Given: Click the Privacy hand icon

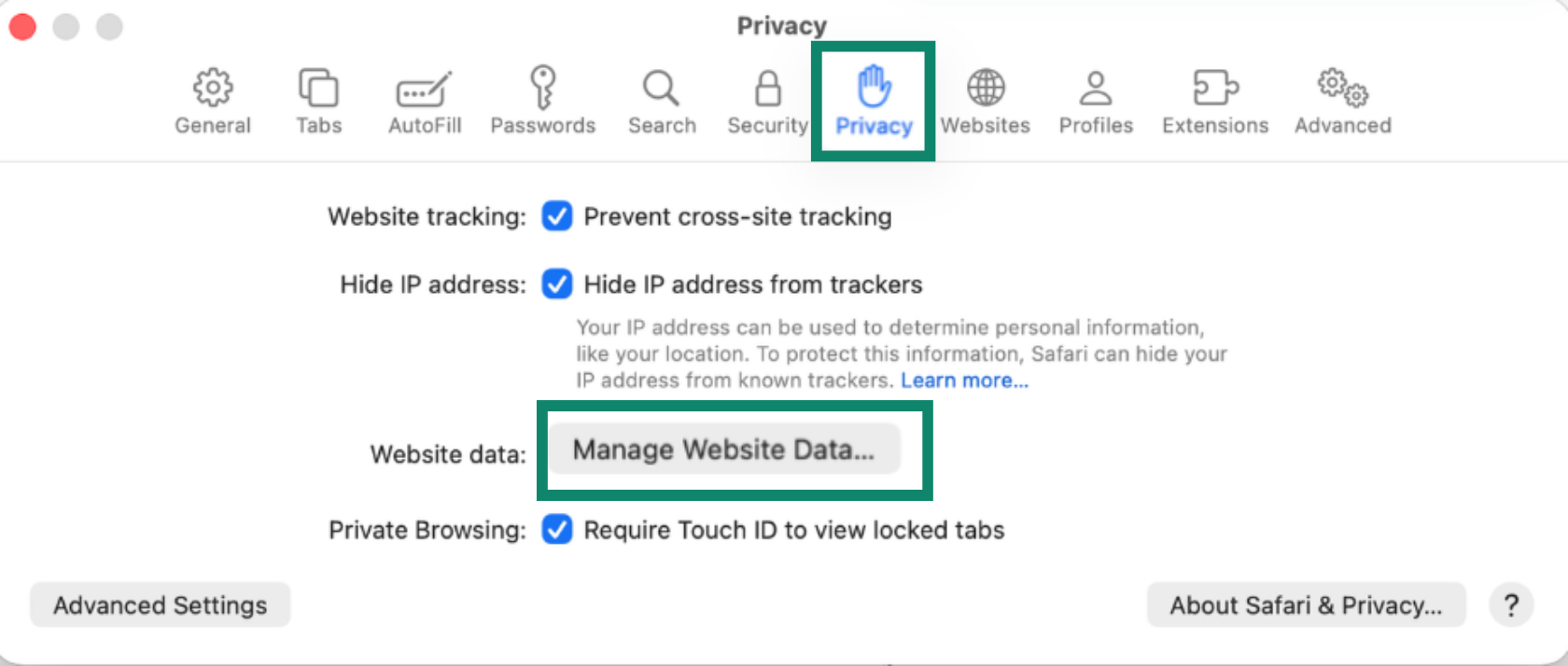Looking at the screenshot, I should (x=873, y=87).
